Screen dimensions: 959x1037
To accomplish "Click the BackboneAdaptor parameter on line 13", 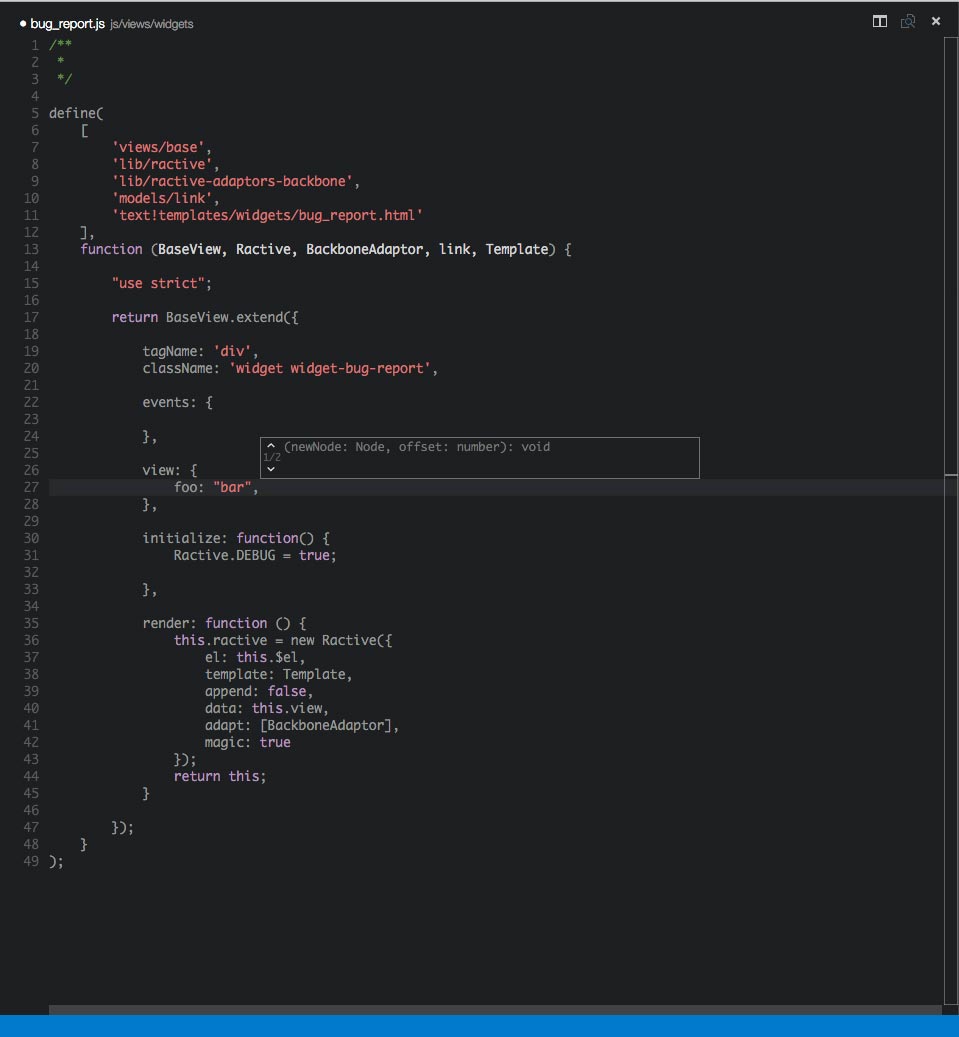I will tap(364, 249).
